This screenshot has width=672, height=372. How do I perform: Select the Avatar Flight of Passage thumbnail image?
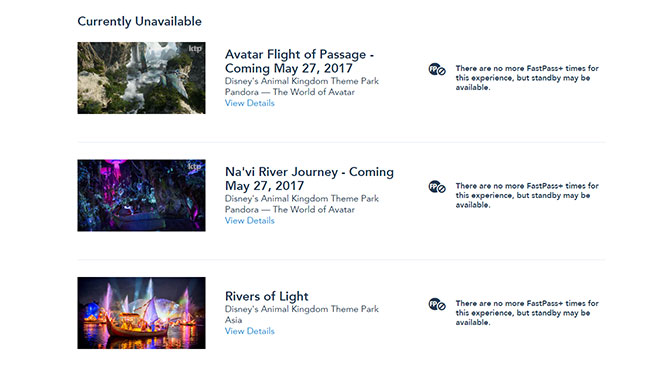pos(141,78)
